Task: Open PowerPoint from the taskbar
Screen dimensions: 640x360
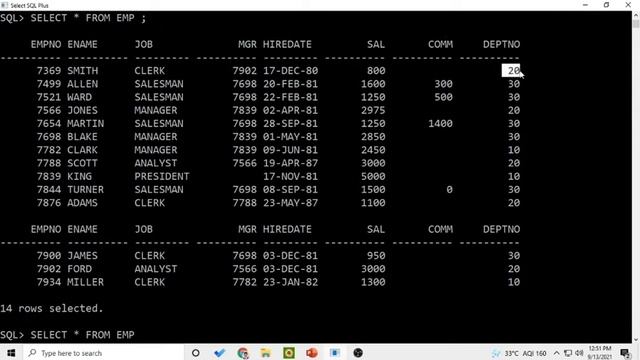Action: 312,353
